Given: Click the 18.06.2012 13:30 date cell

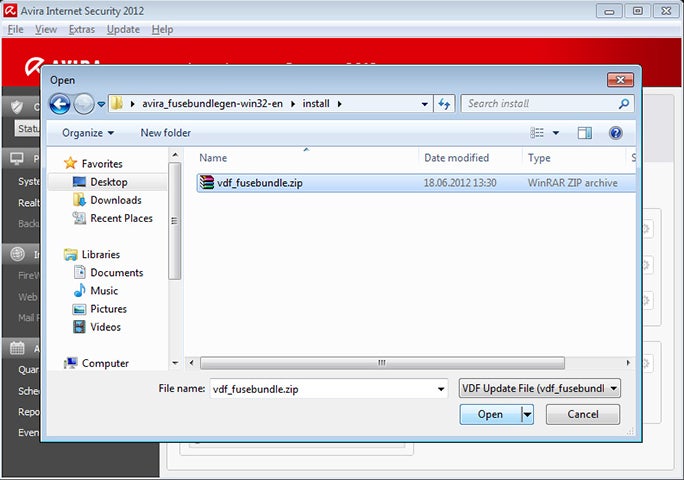Looking at the screenshot, I should click(460, 183).
